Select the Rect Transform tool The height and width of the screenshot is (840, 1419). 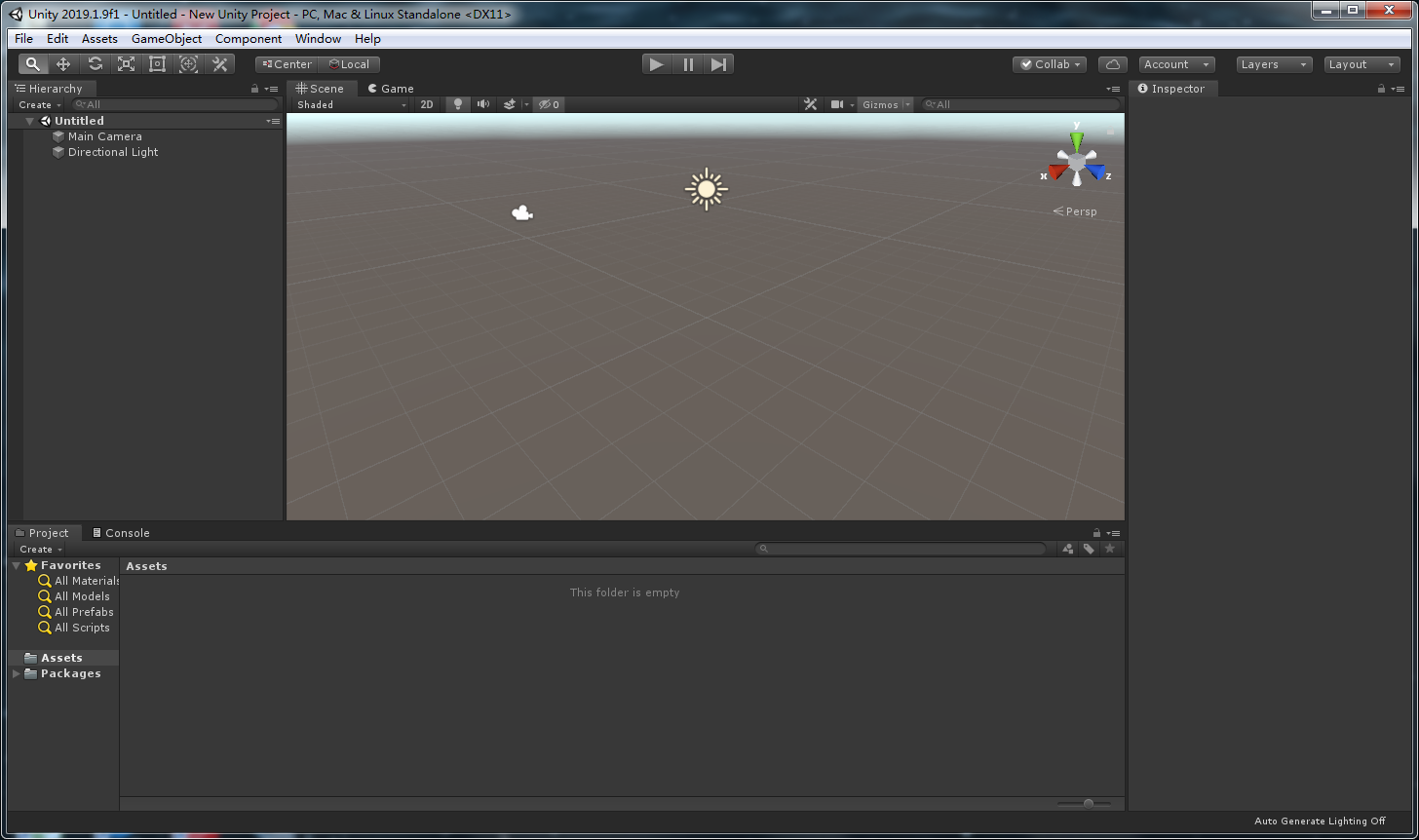157,63
